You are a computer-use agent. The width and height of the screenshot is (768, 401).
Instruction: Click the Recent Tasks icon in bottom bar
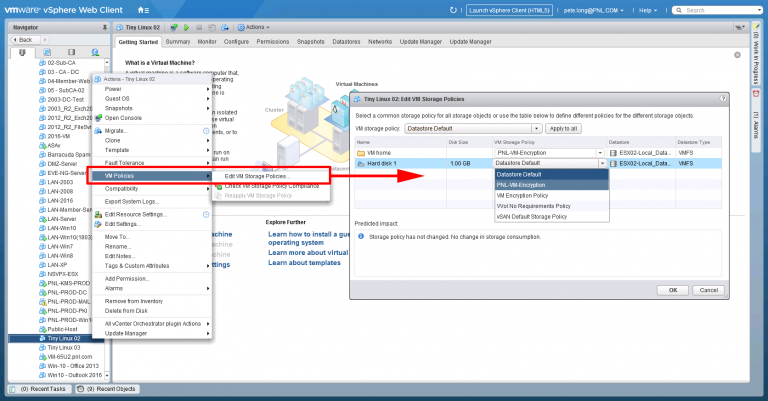point(12,389)
